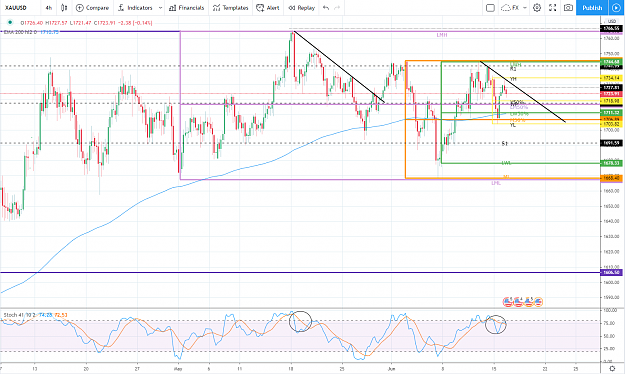
Task: Click the 1691.55 price axis label
Action: point(611,143)
